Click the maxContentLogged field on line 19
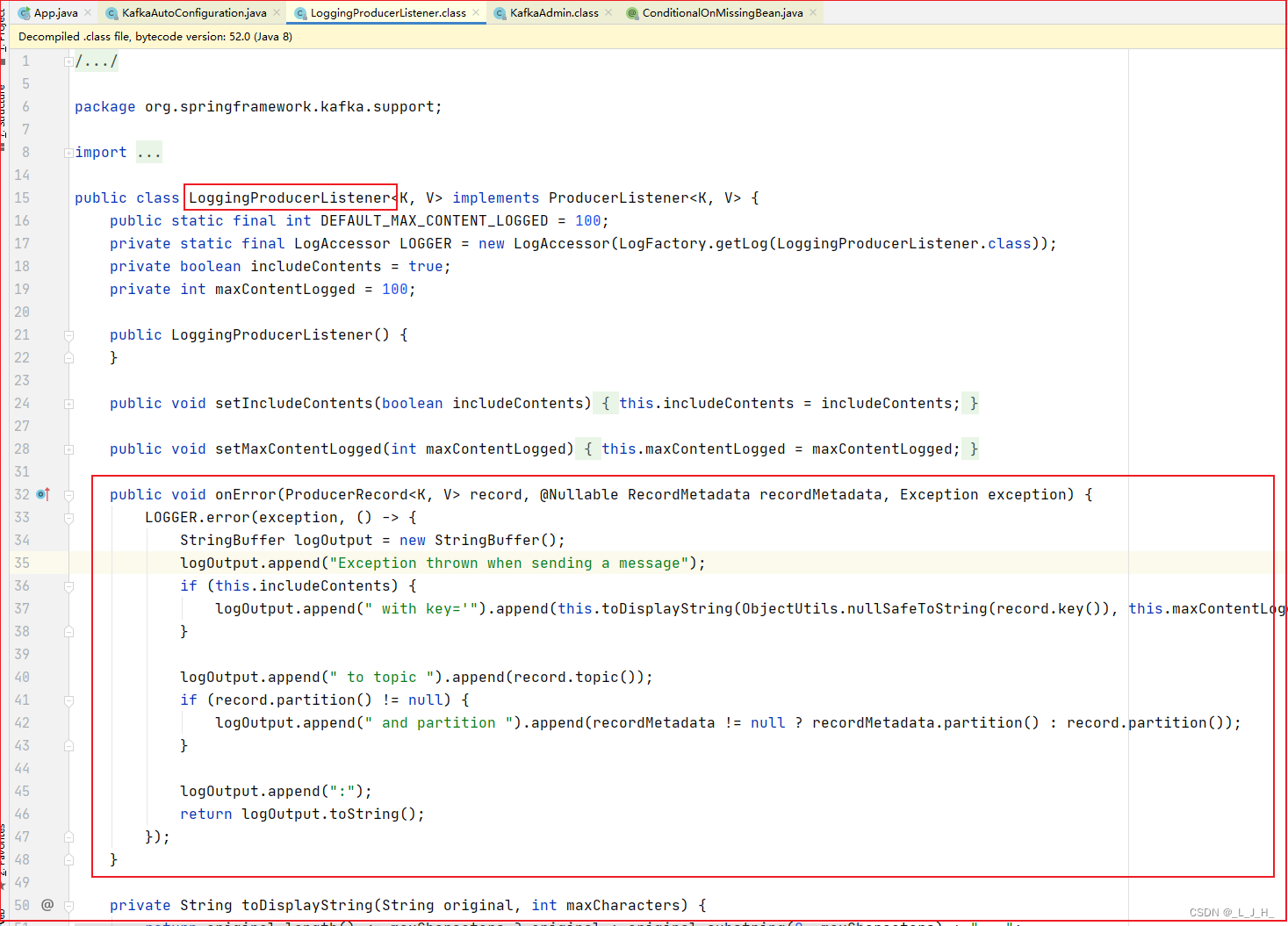 pos(285,290)
